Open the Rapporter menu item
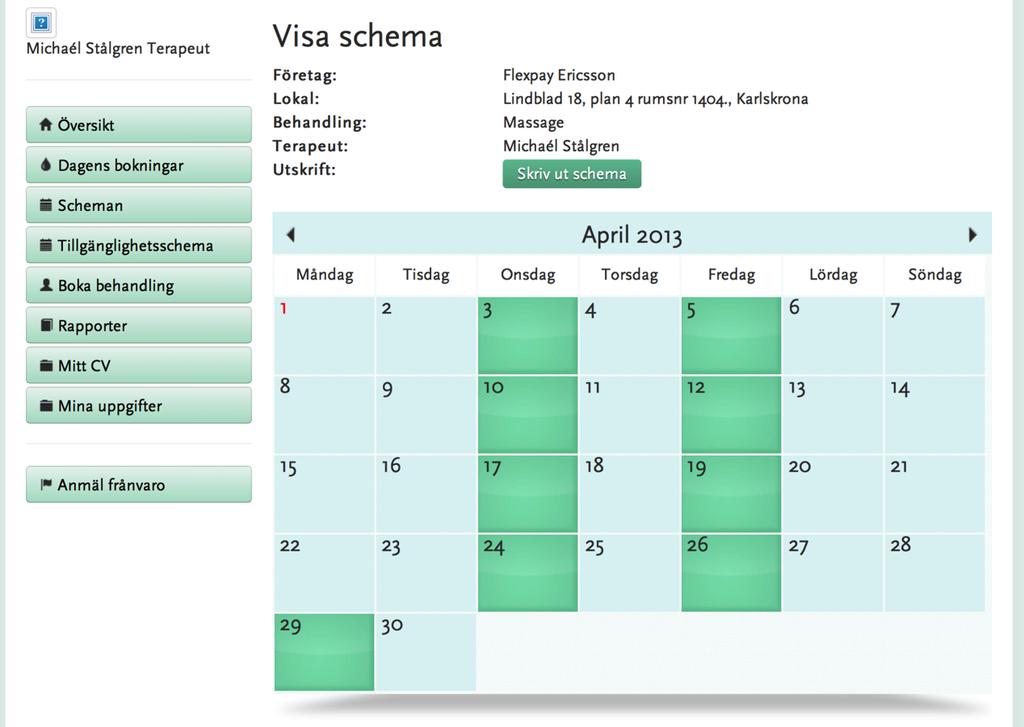1024x727 pixels. click(138, 325)
